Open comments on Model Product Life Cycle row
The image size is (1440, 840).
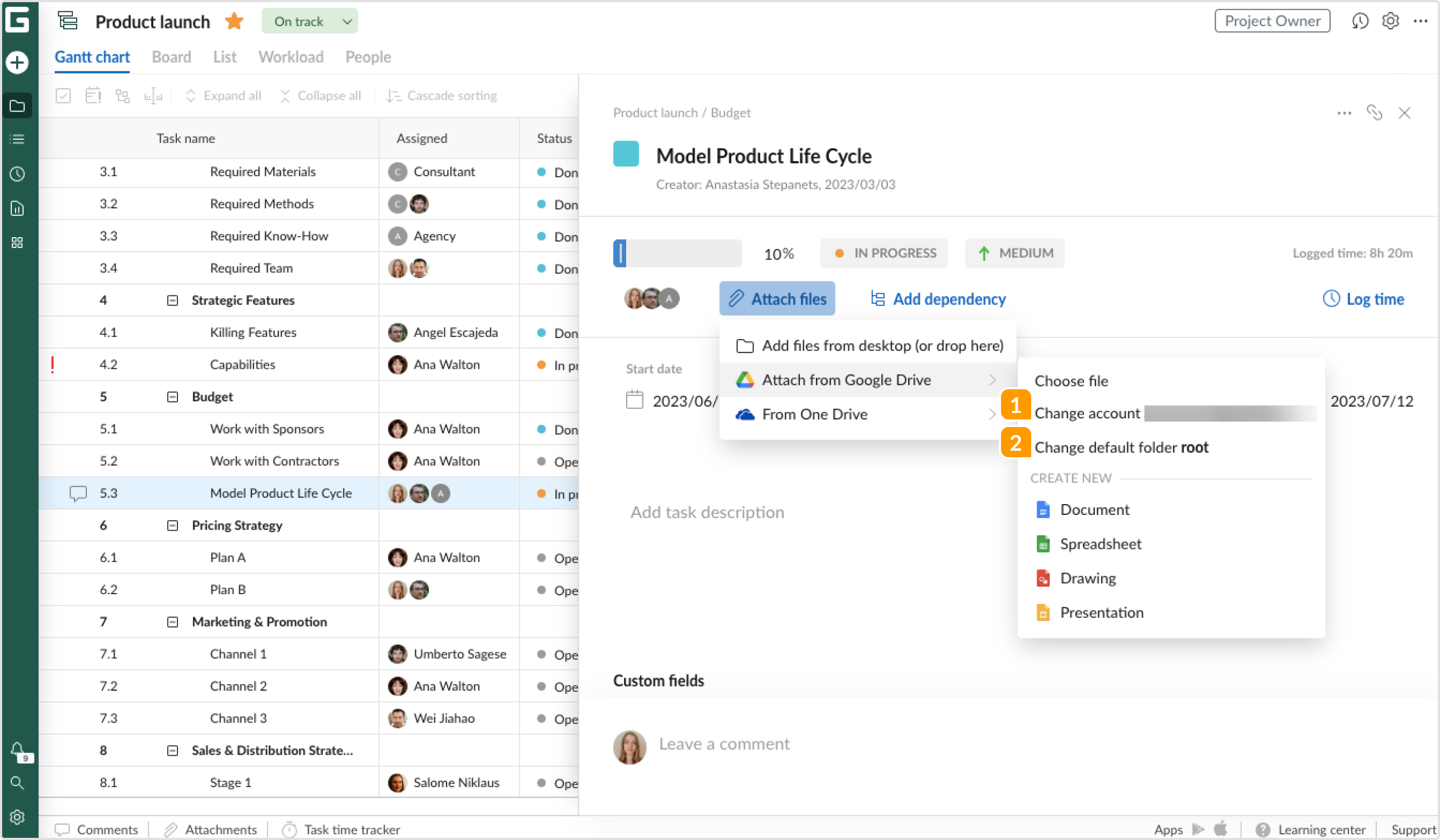tap(78, 494)
